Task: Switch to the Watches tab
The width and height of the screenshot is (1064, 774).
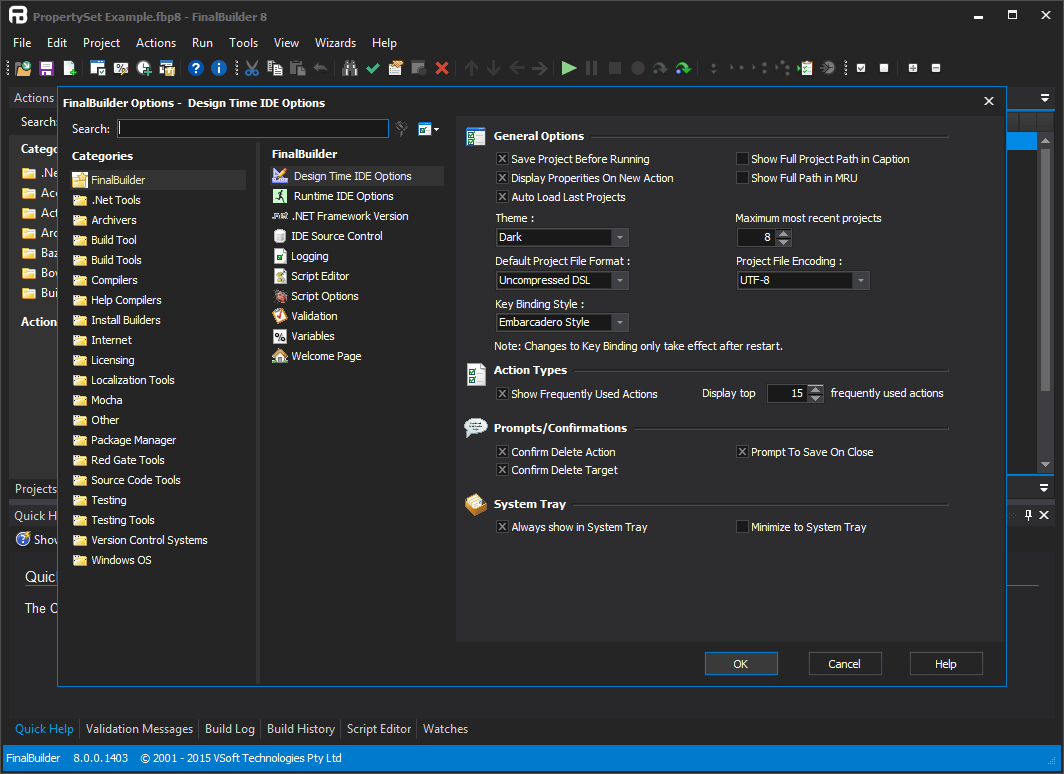Action: click(445, 729)
